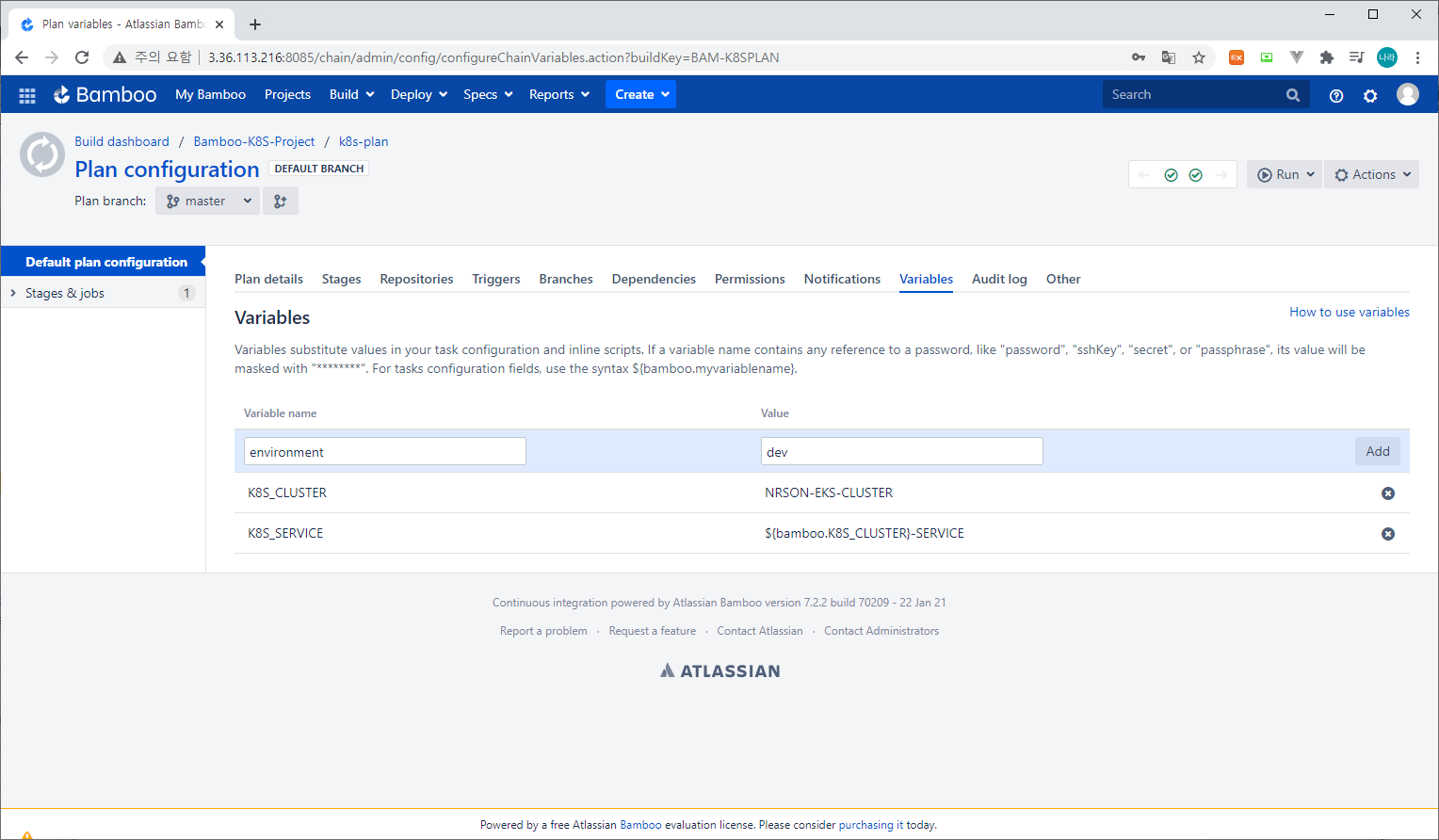
Task: Open the first successful build result icon
Action: 1171,175
